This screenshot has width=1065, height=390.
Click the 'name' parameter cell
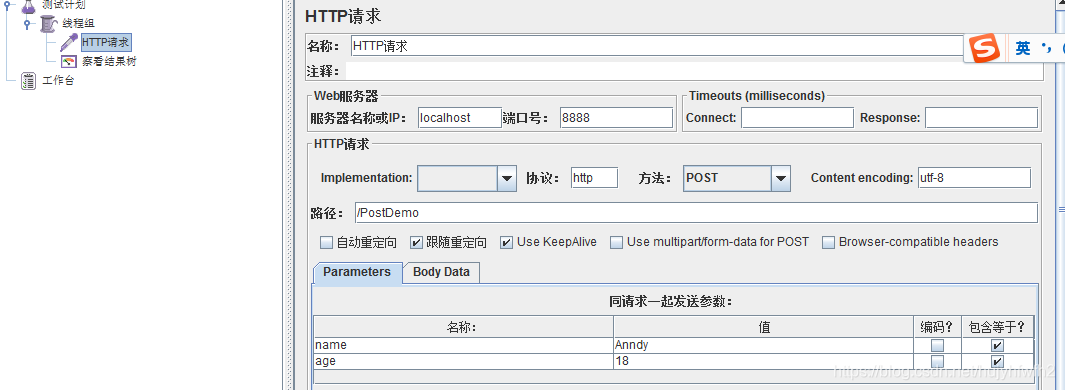[463, 345]
